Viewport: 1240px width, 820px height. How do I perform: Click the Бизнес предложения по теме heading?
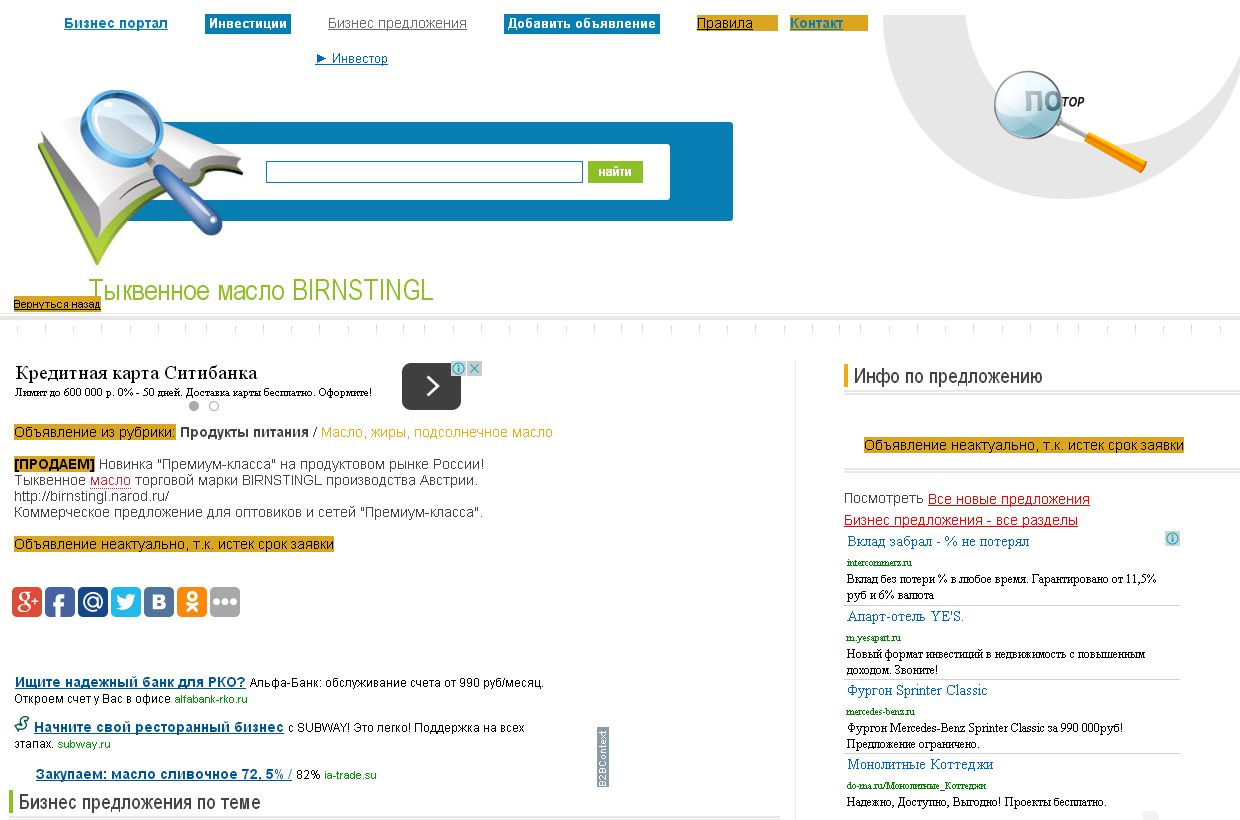[x=140, y=802]
